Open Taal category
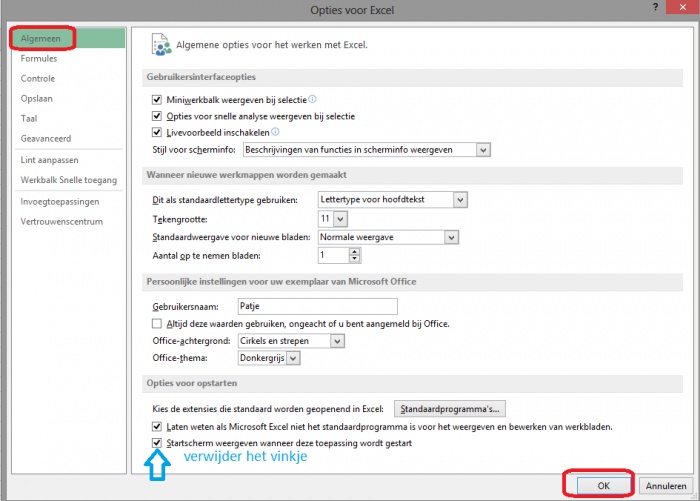The height and width of the screenshot is (501, 700). 69,119
